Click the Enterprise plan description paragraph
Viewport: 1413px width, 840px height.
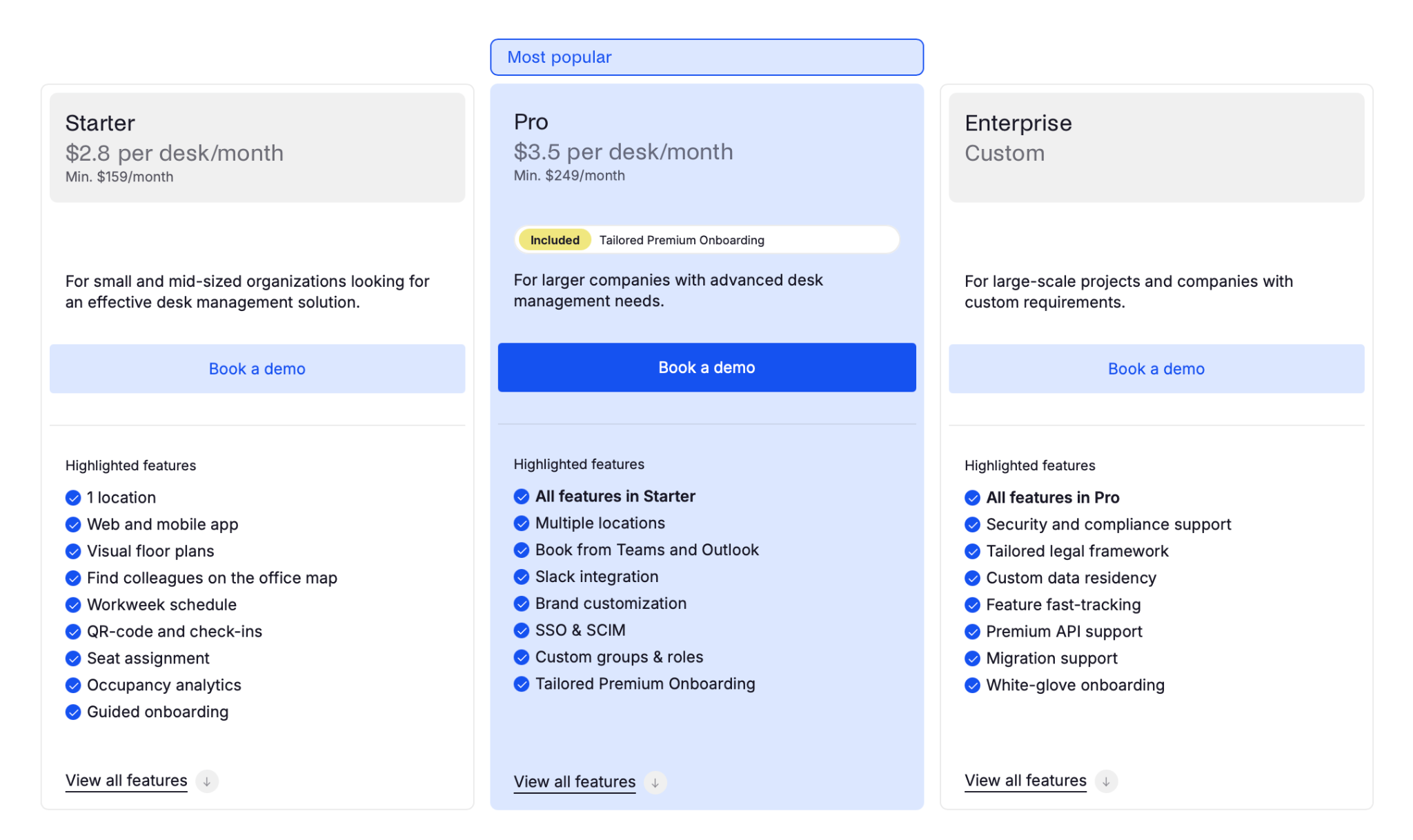point(1129,292)
